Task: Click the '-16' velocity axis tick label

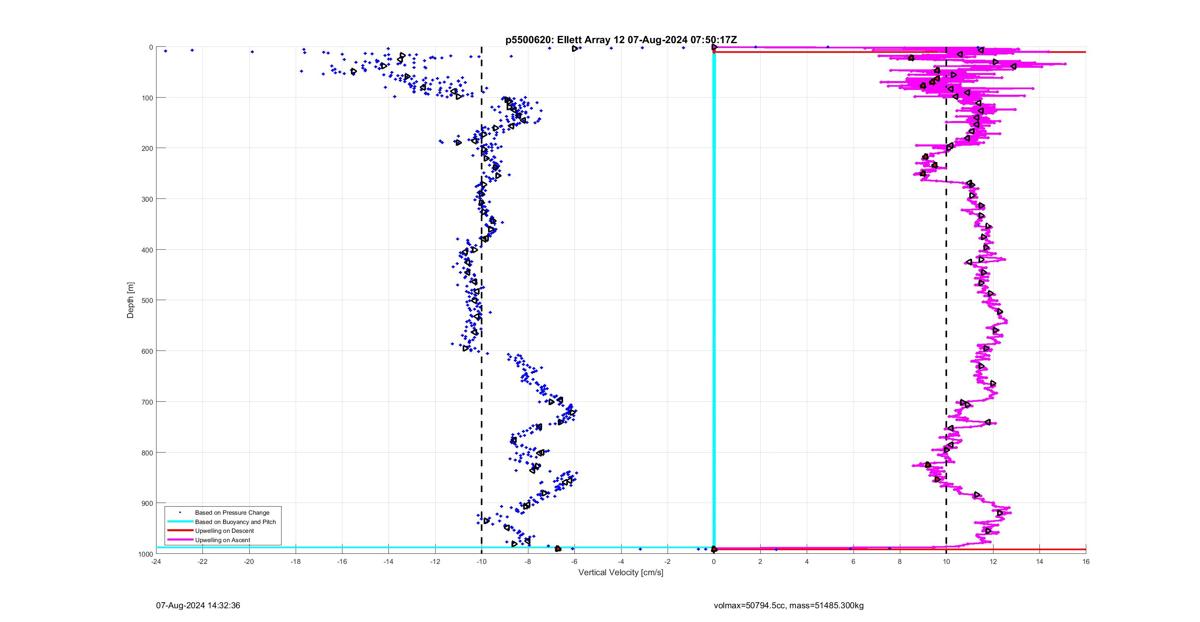Action: [342, 561]
